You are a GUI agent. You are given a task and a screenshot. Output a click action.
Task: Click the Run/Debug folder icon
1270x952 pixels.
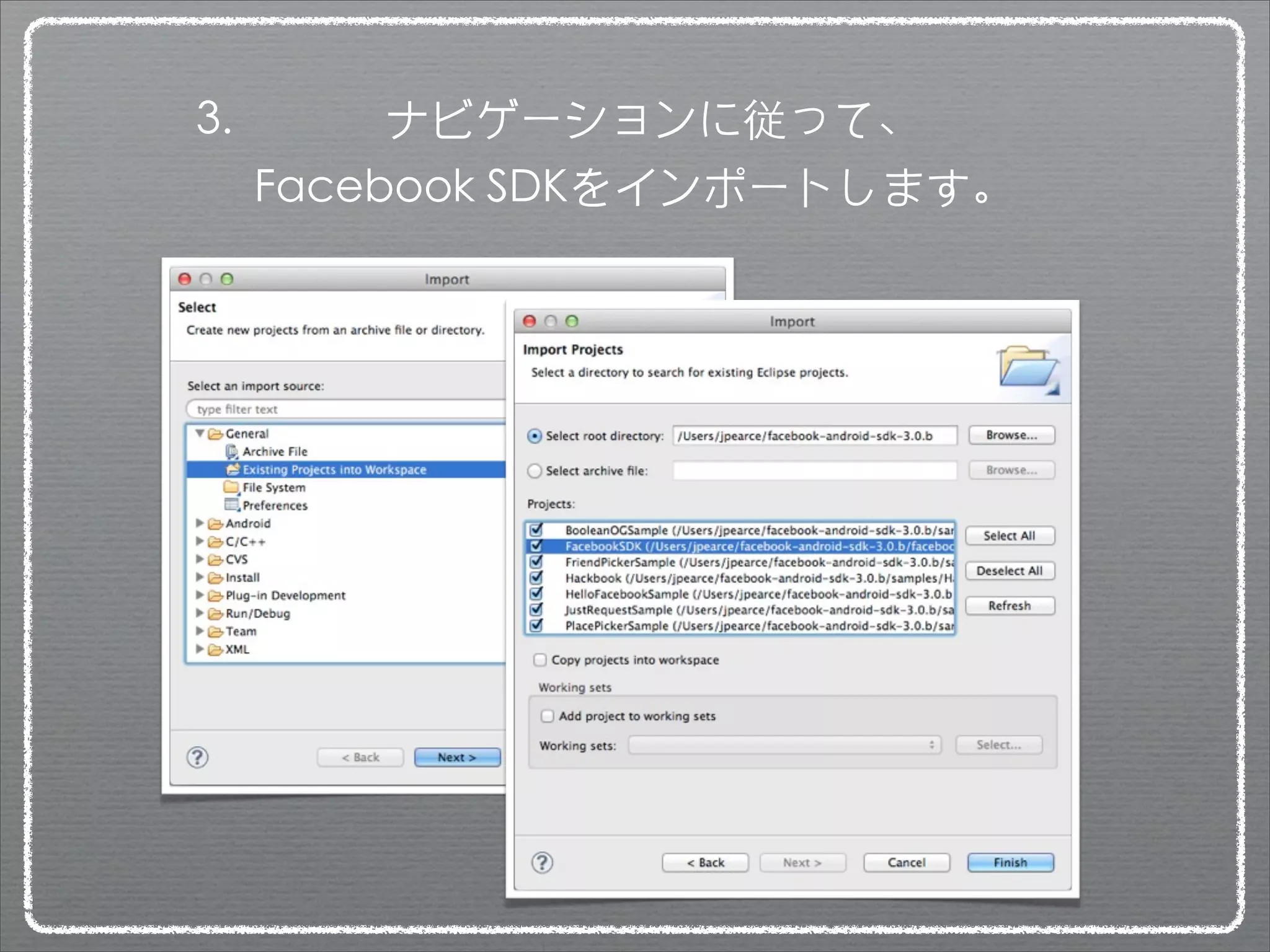pos(215,614)
